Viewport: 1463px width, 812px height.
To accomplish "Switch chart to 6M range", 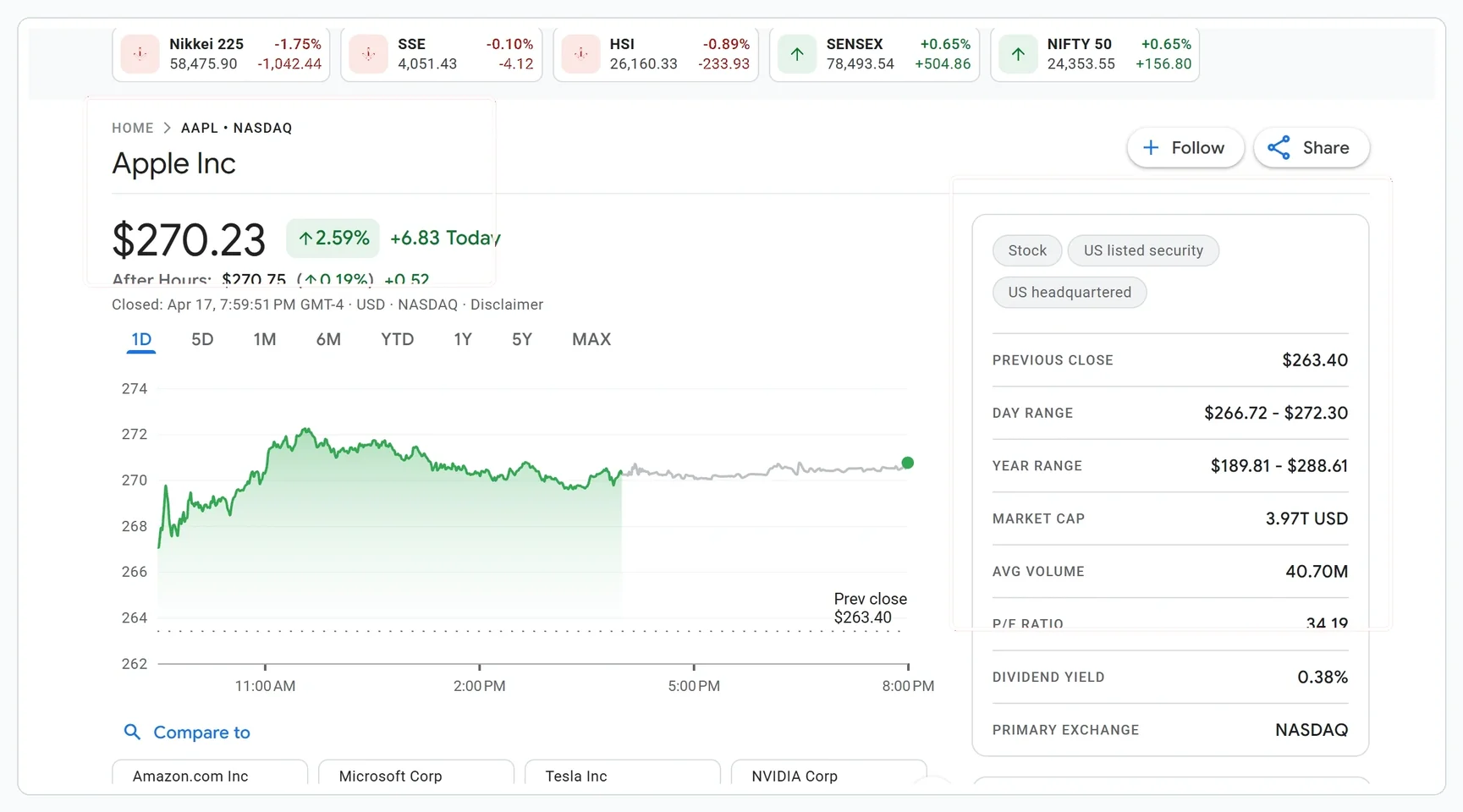I will pos(328,339).
